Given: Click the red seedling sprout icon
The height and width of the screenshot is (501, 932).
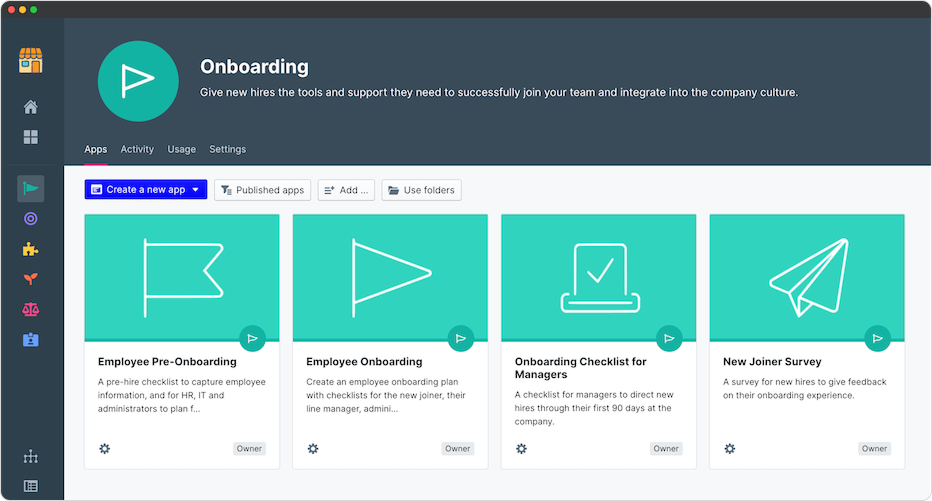Looking at the screenshot, I should tap(31, 279).
